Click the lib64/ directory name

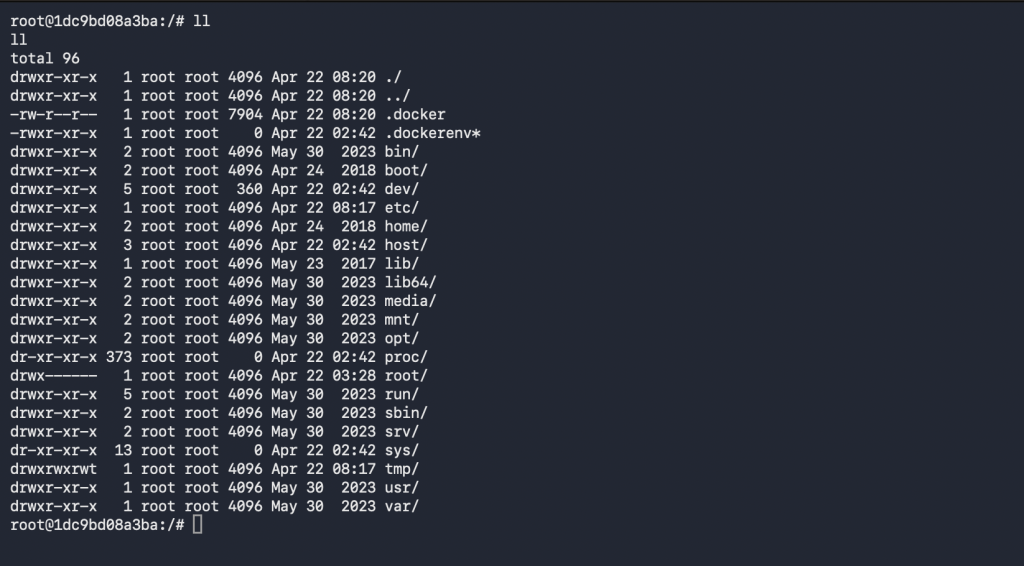pyautogui.click(x=410, y=282)
